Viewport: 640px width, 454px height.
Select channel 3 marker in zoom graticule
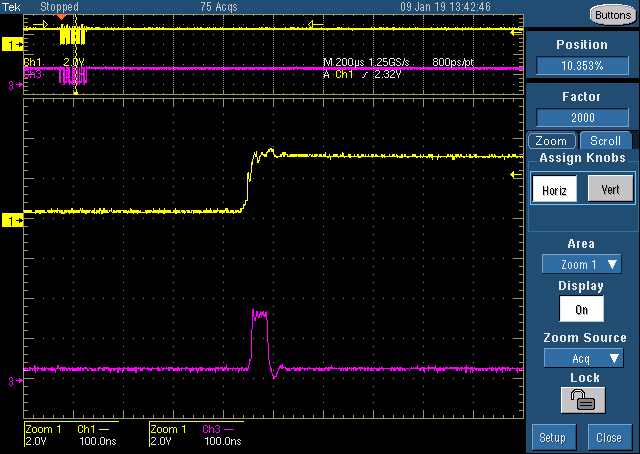click(15, 381)
